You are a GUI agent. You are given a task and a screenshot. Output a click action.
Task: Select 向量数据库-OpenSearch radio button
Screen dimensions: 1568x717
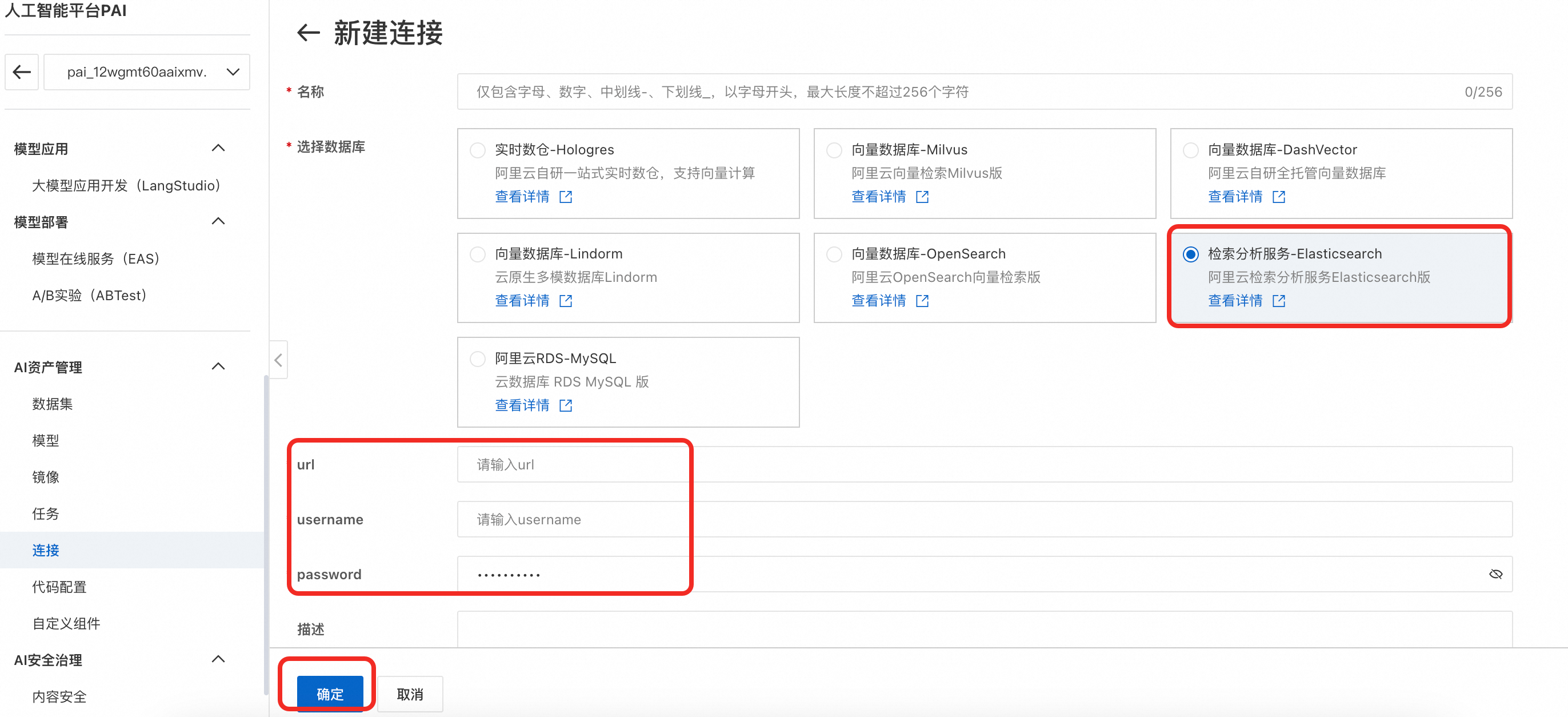coord(834,254)
